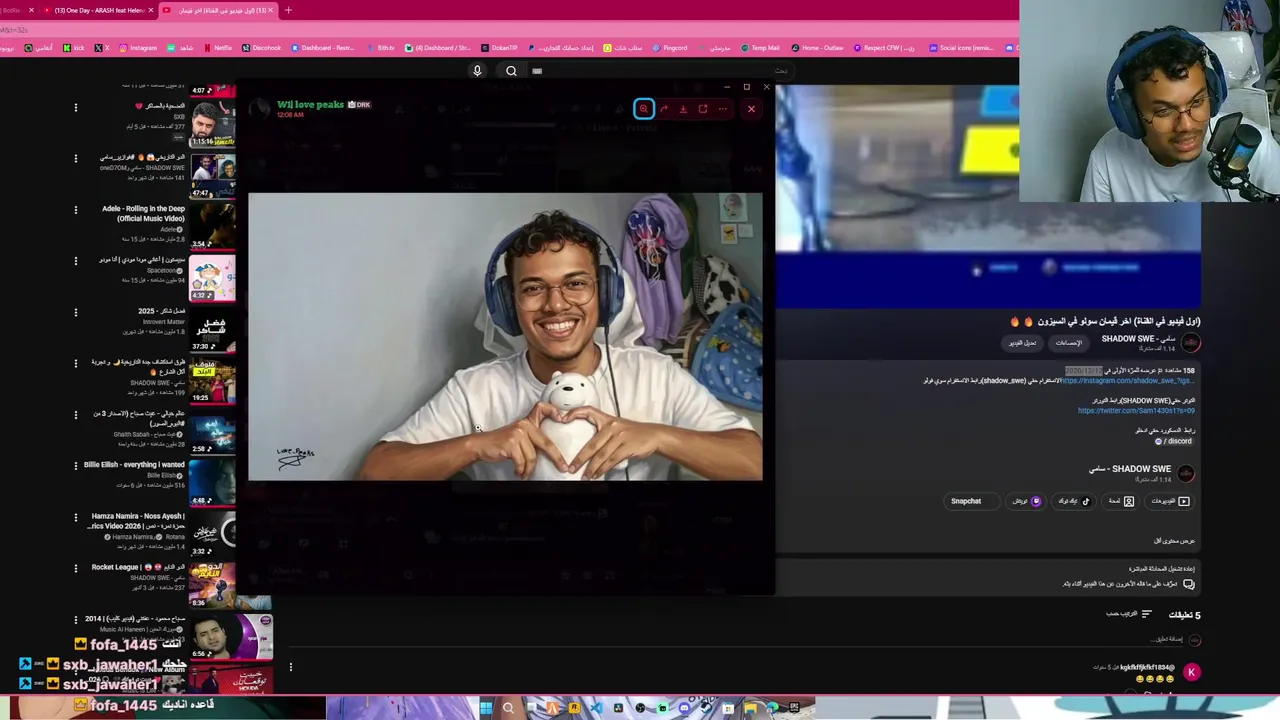Open the Social icons bookmark

961,48
